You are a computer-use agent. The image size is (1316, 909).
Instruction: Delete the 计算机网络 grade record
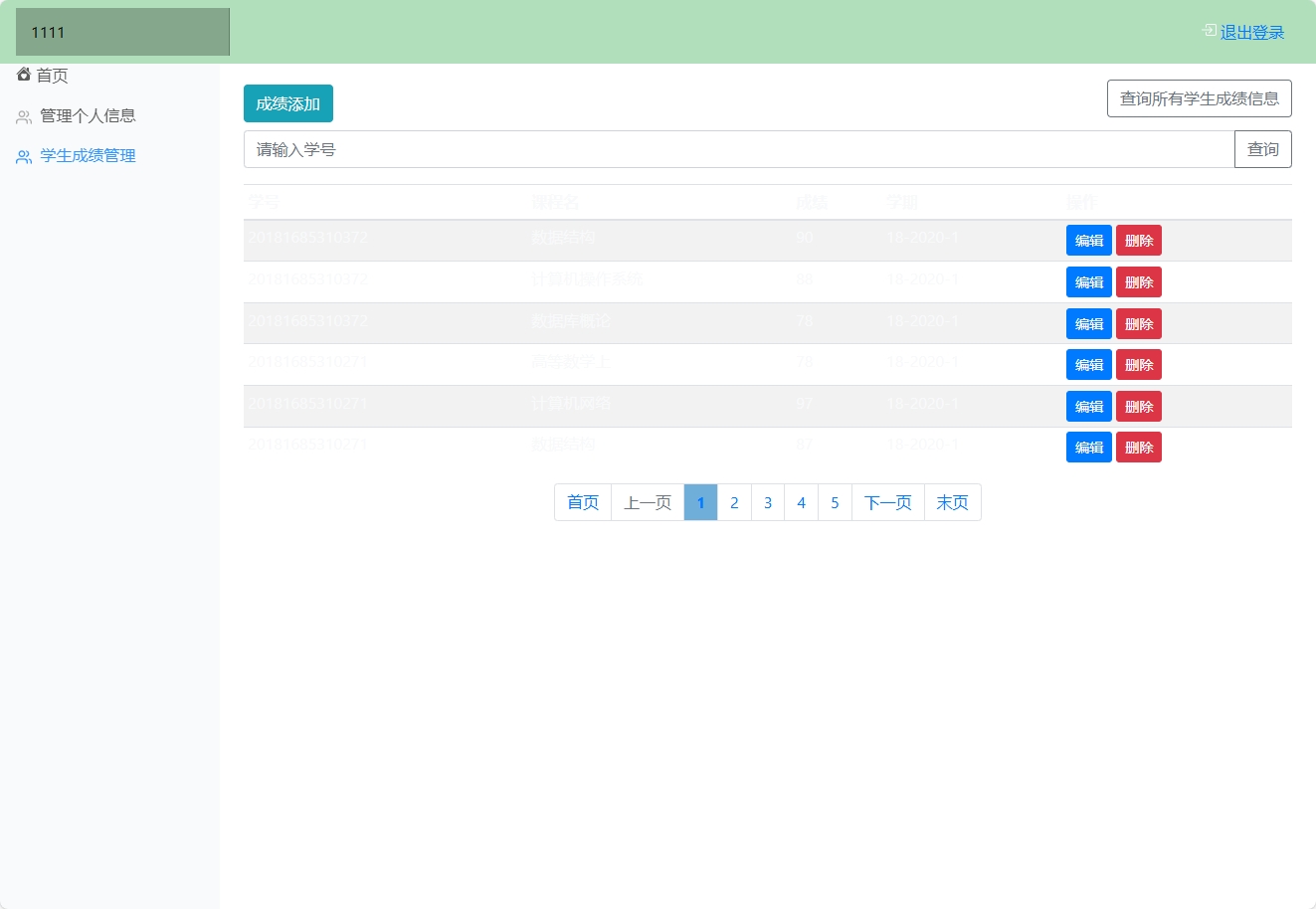click(1138, 406)
